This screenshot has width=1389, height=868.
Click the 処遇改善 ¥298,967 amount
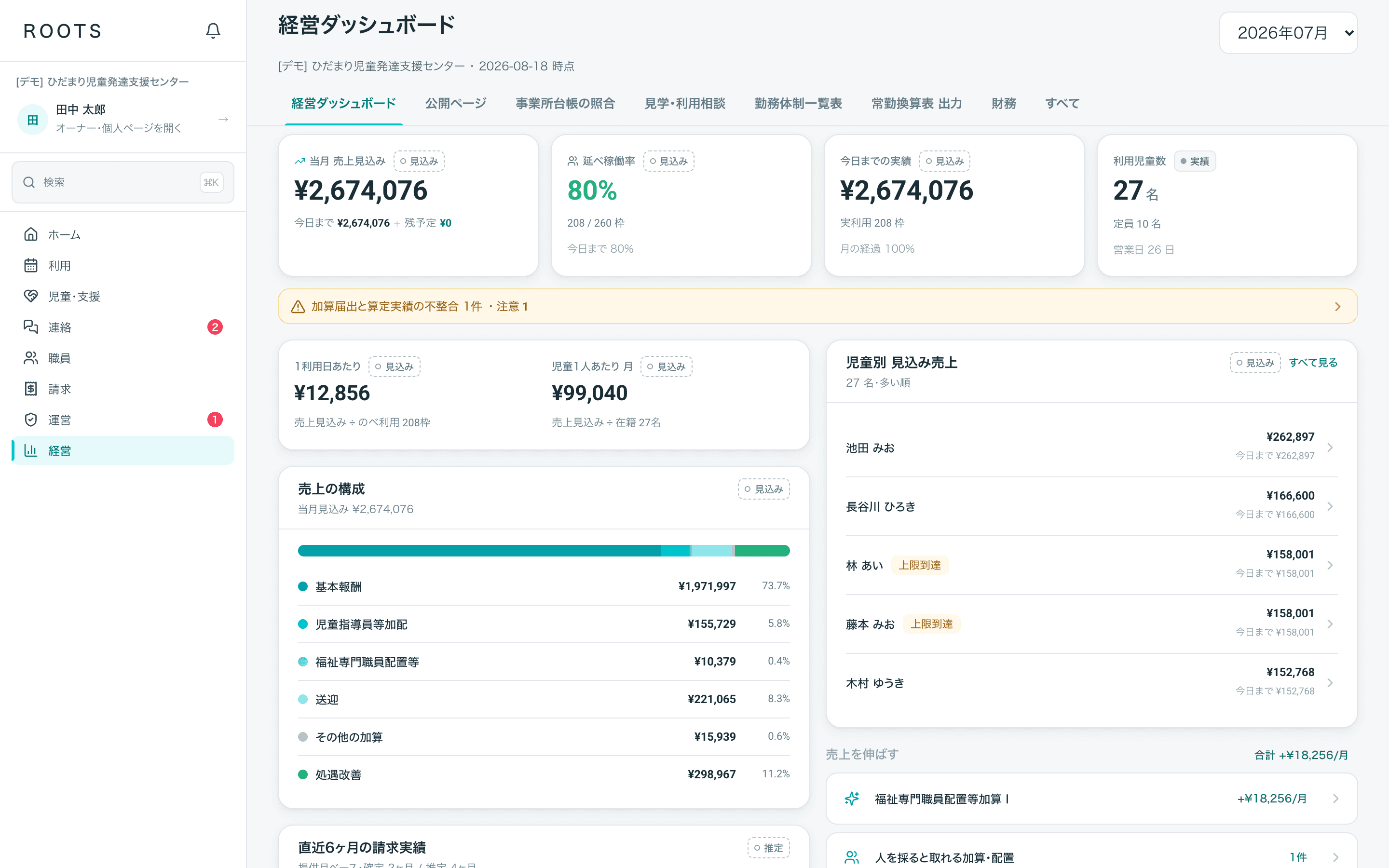[x=712, y=774]
